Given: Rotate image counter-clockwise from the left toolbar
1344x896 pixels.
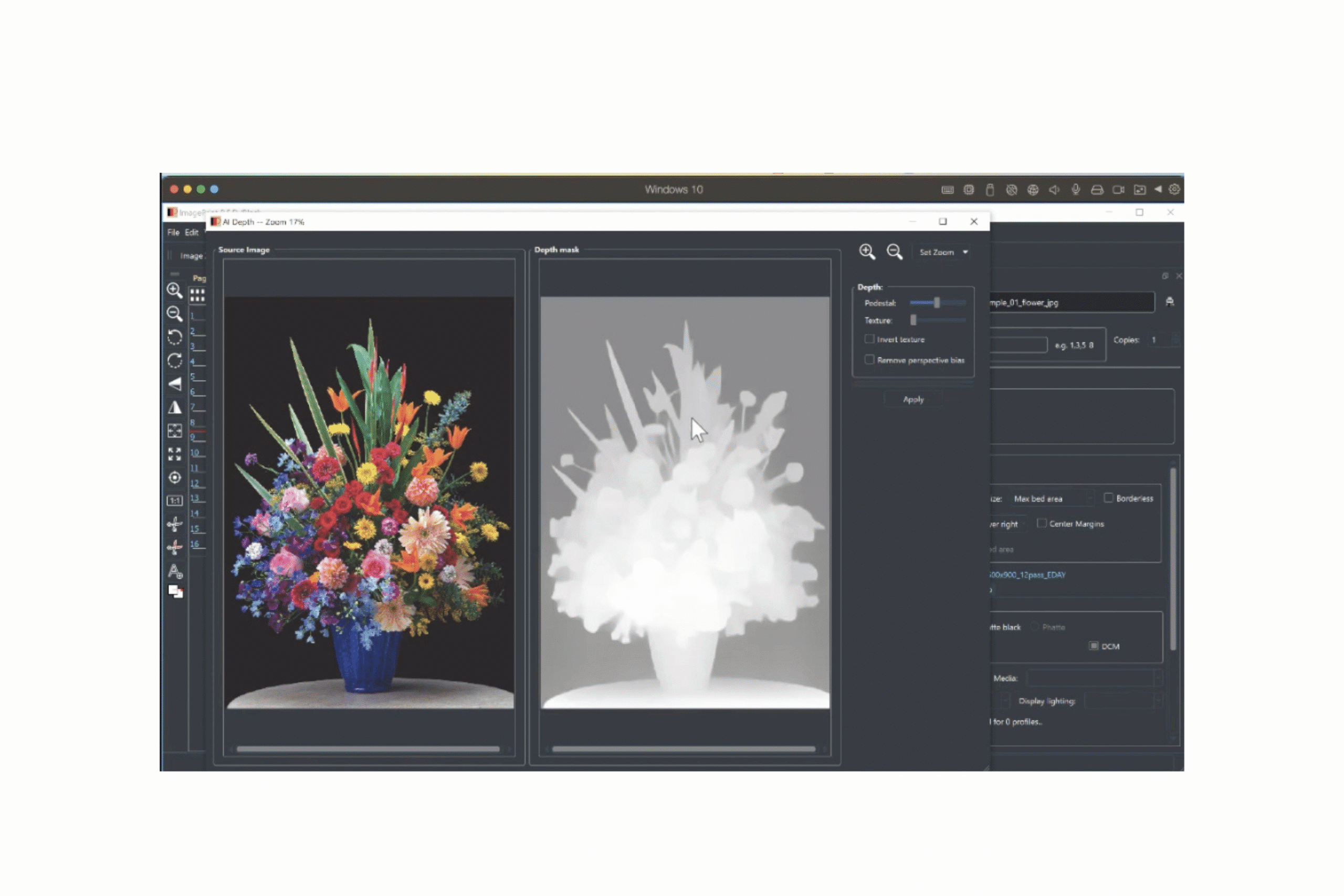Looking at the screenshot, I should [174, 337].
